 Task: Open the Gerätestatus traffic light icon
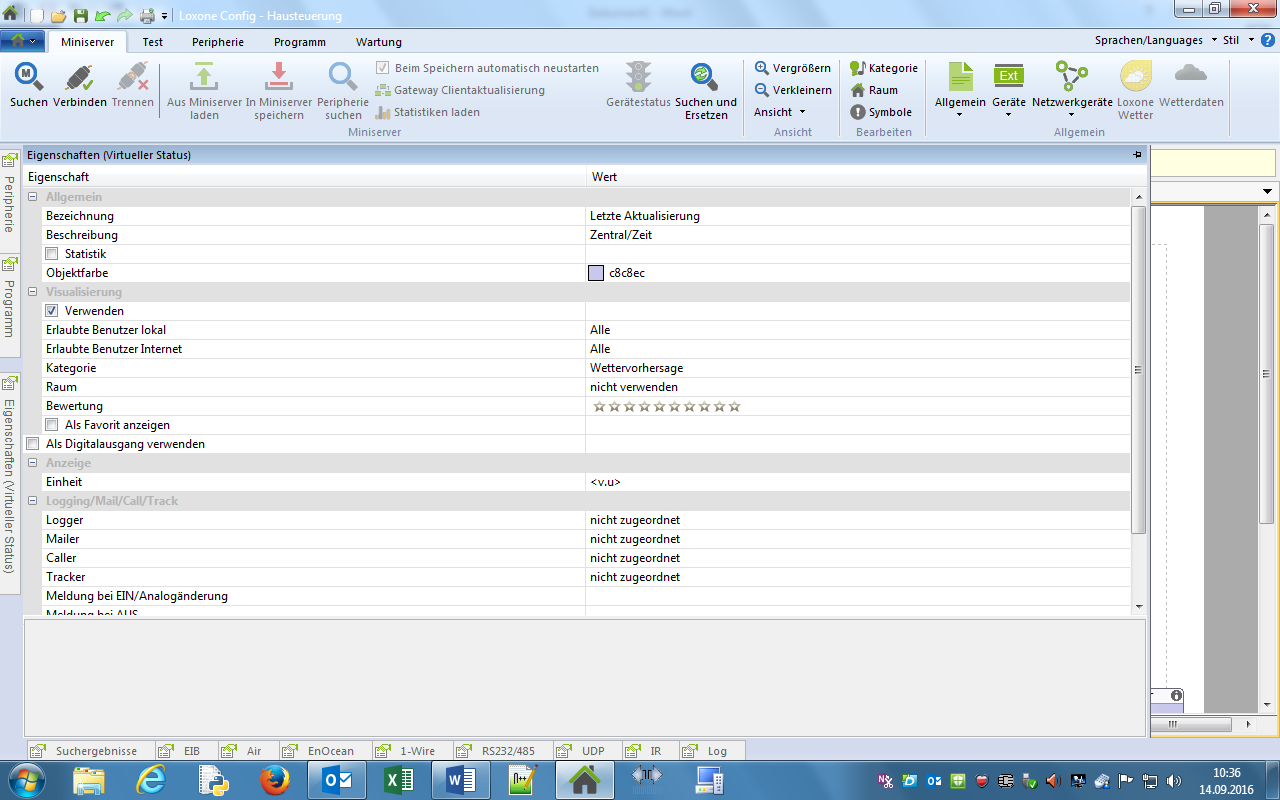pos(638,77)
